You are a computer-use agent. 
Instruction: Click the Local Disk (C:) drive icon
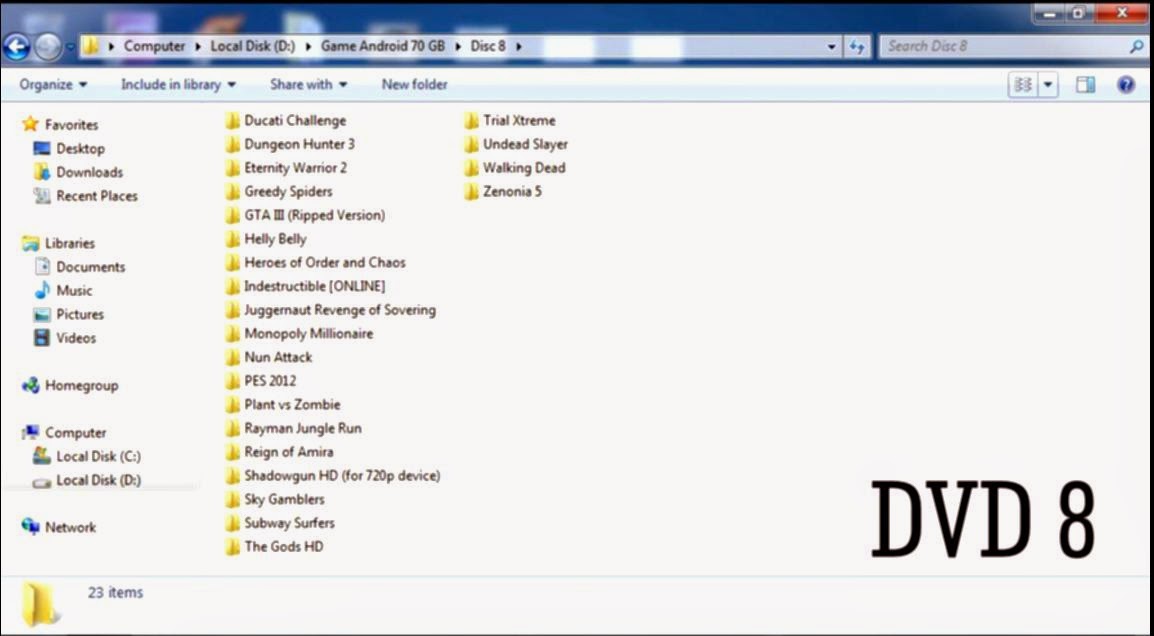42,456
